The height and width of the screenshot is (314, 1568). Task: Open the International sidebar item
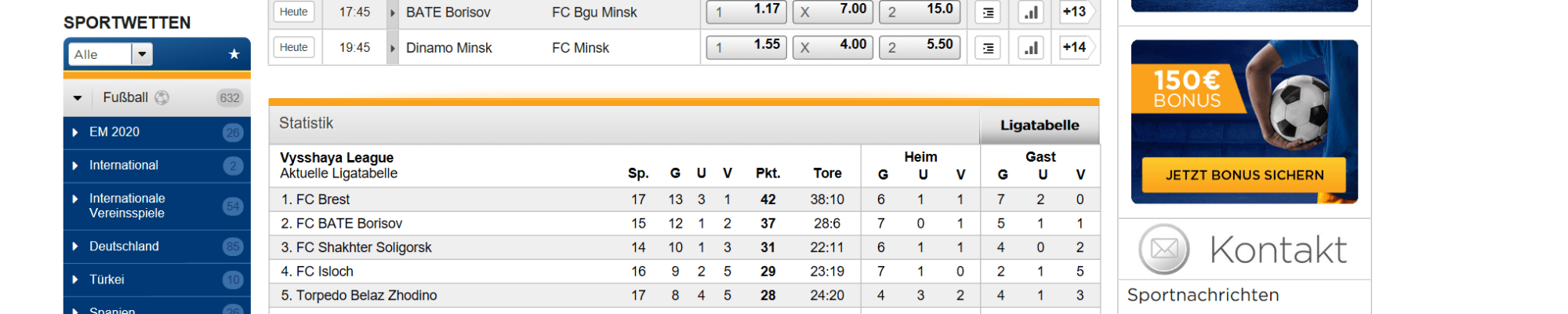124,166
